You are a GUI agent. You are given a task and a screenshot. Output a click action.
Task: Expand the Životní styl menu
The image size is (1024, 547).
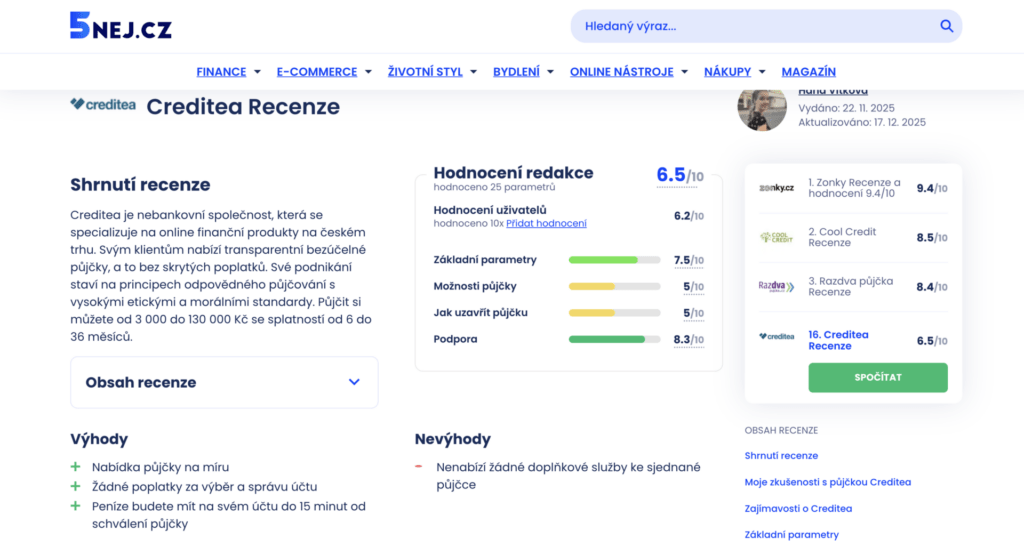tap(432, 72)
